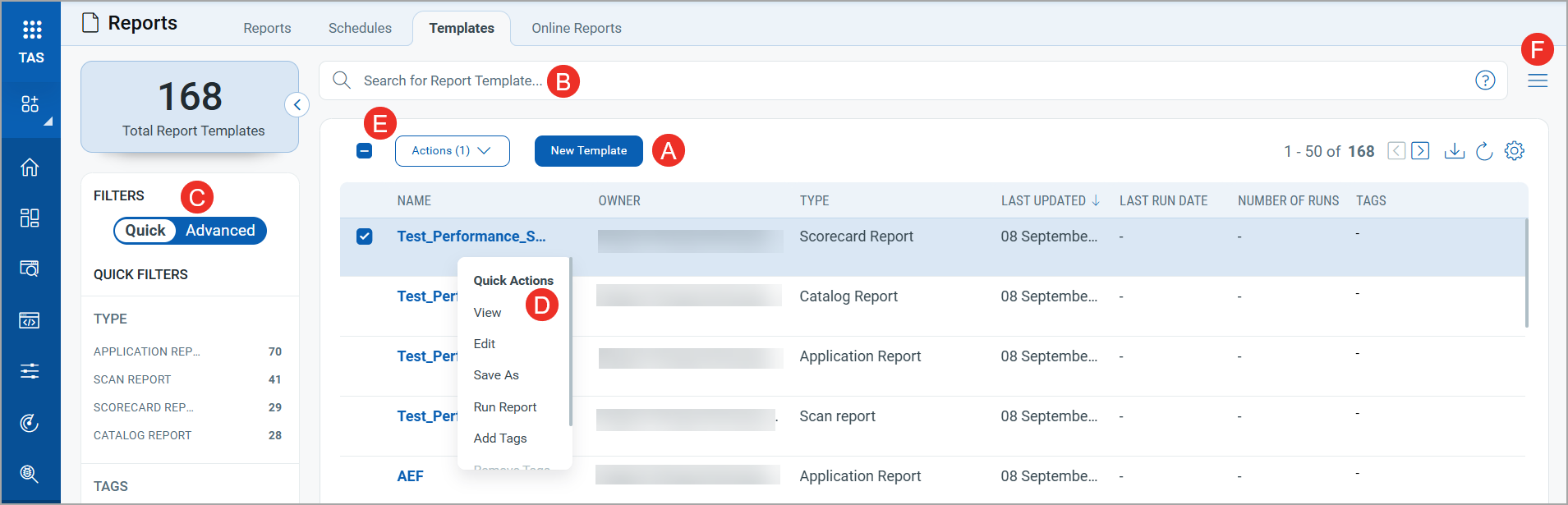1568x505 pixels.
Task: Go to next page of templates
Action: [x=1420, y=151]
